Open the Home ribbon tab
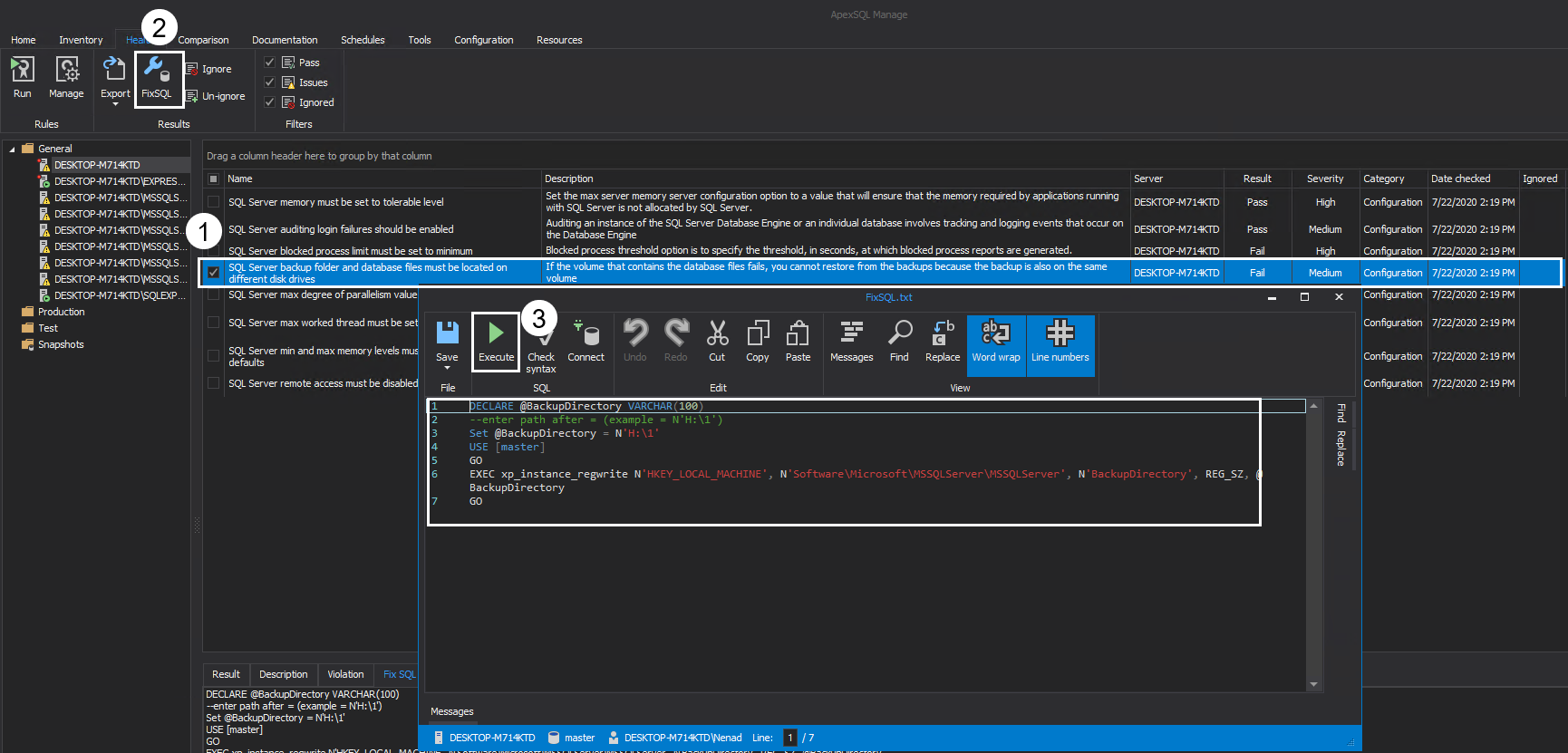The image size is (1568, 753). [x=24, y=40]
